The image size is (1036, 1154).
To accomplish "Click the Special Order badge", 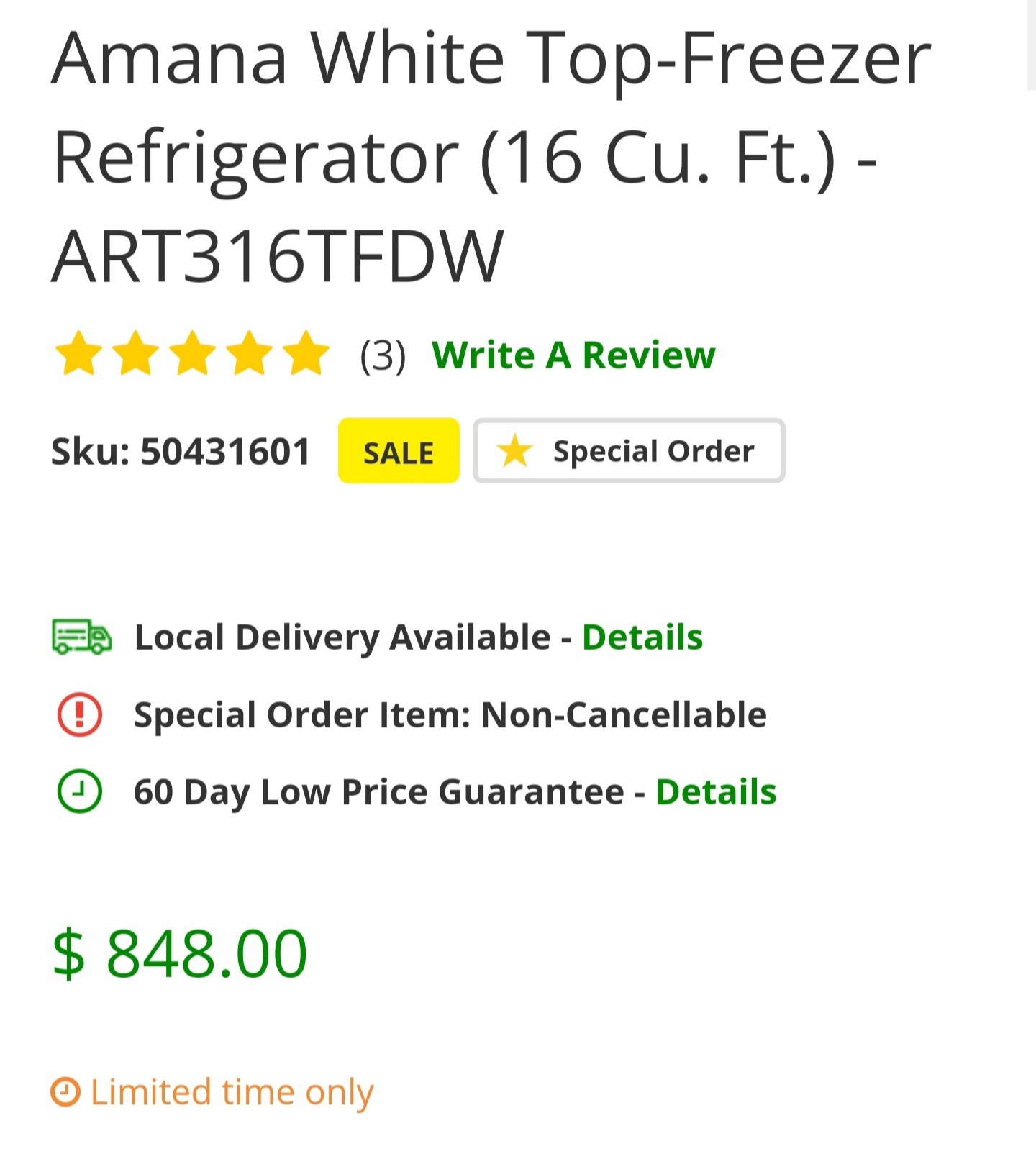I will point(629,450).
